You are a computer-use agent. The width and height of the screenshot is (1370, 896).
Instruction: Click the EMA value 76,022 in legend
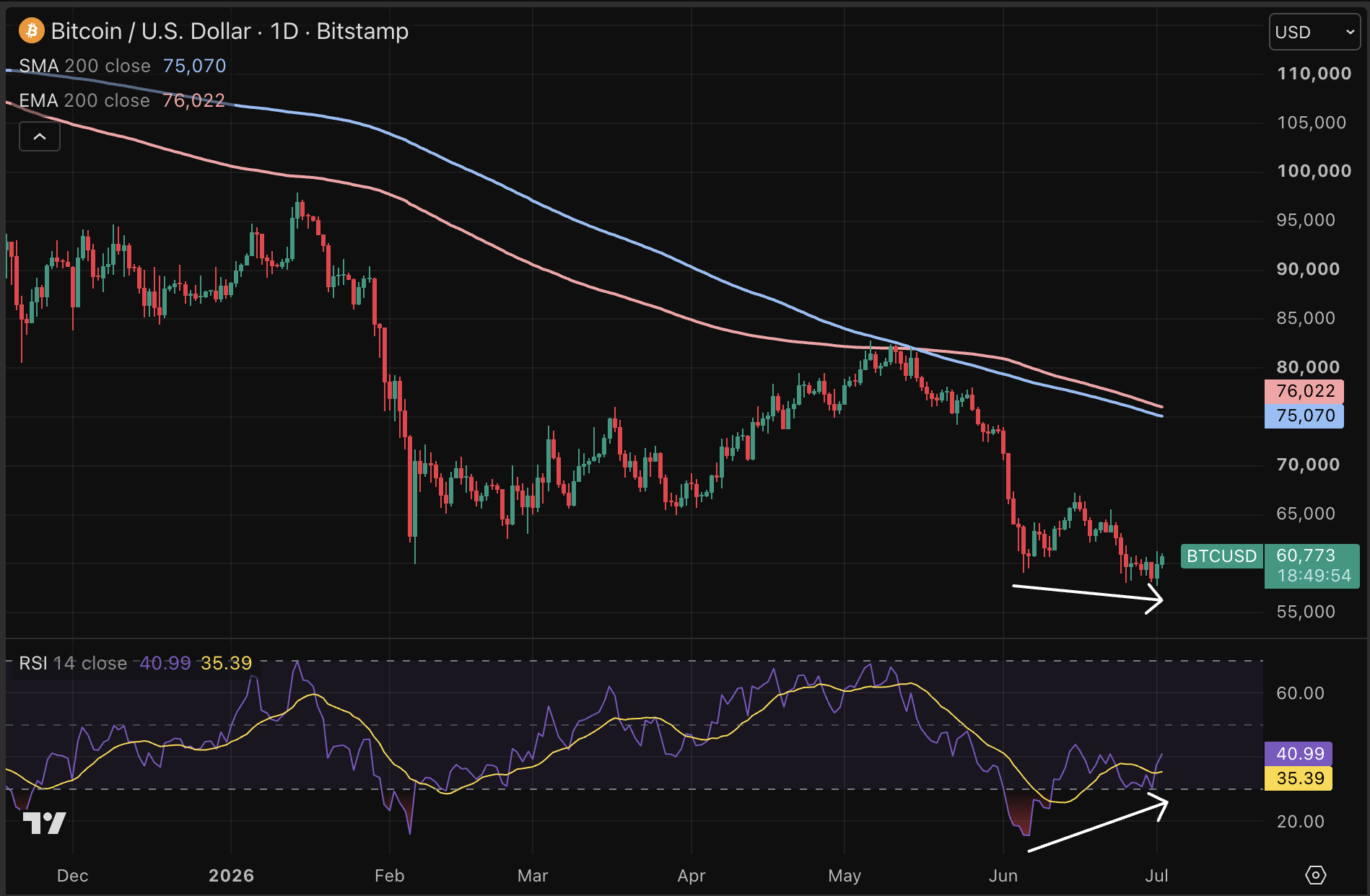[x=194, y=100]
